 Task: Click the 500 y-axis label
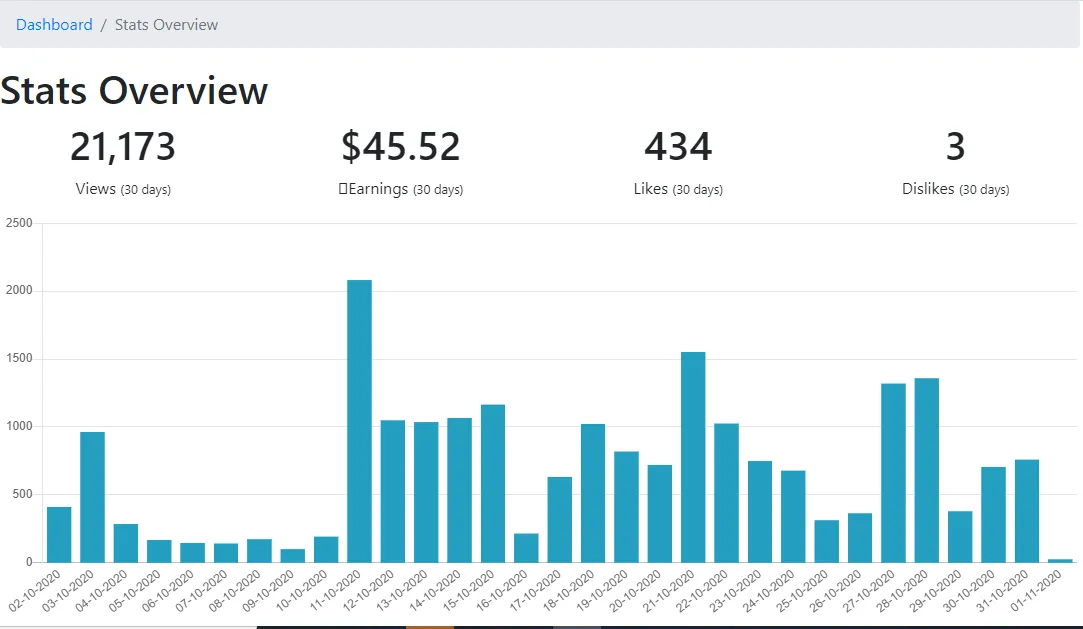coord(22,494)
